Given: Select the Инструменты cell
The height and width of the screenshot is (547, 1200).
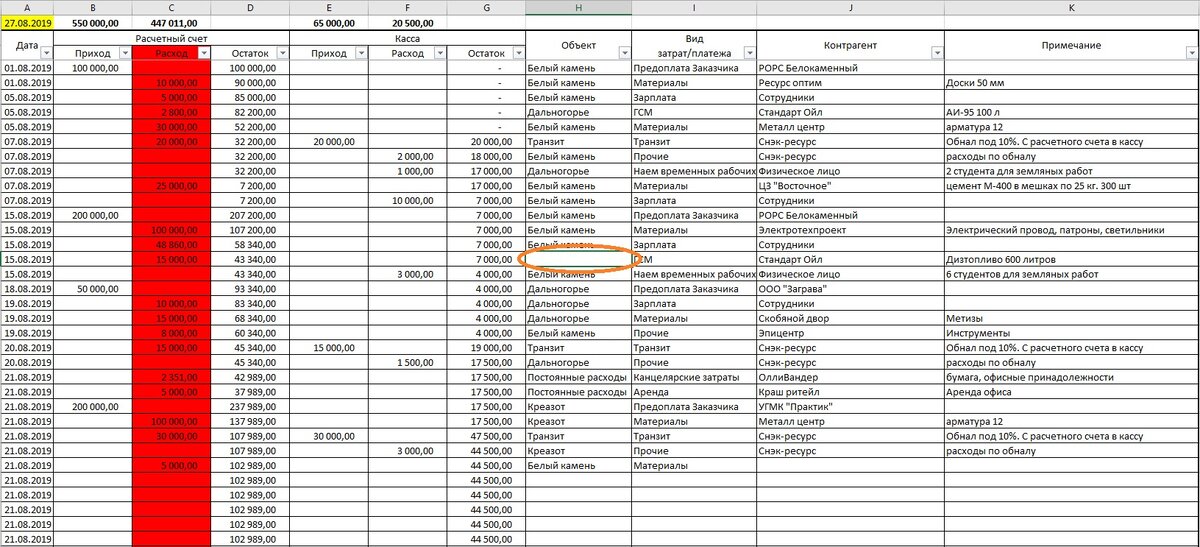Looking at the screenshot, I should [1072, 333].
